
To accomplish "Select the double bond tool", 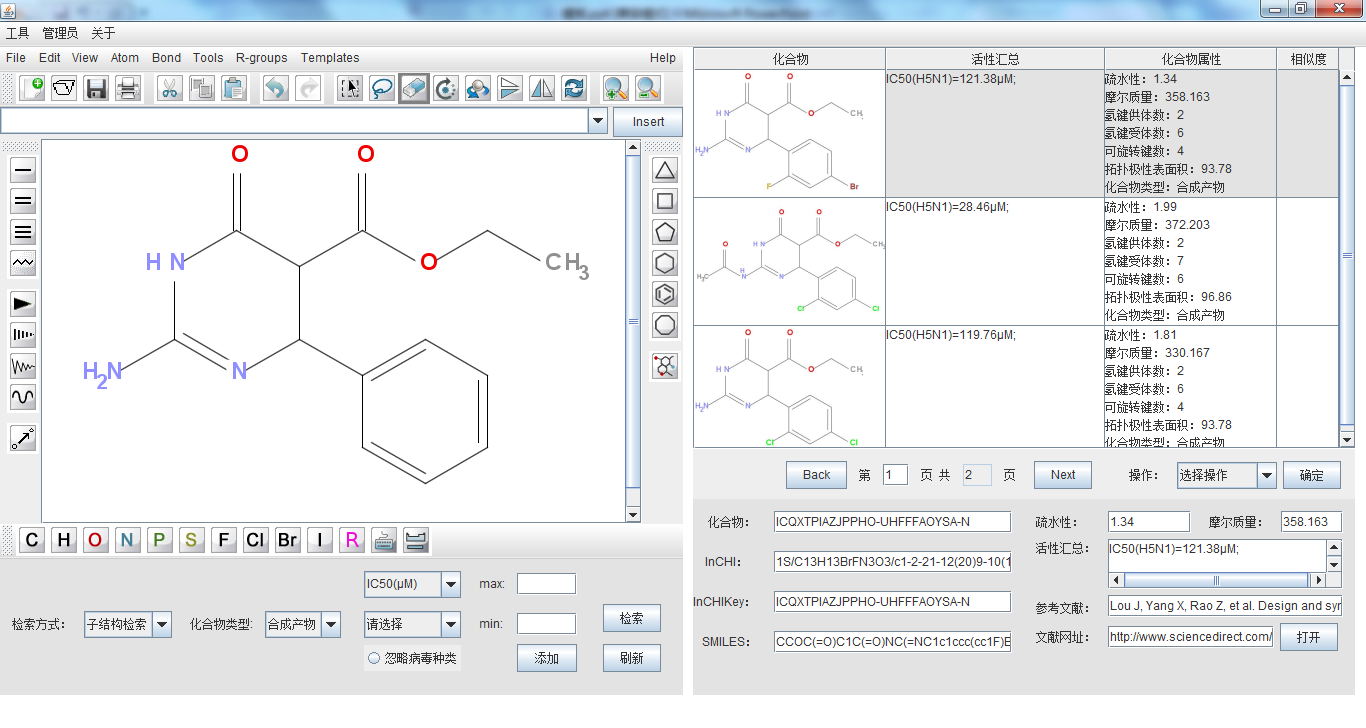I will (x=23, y=201).
